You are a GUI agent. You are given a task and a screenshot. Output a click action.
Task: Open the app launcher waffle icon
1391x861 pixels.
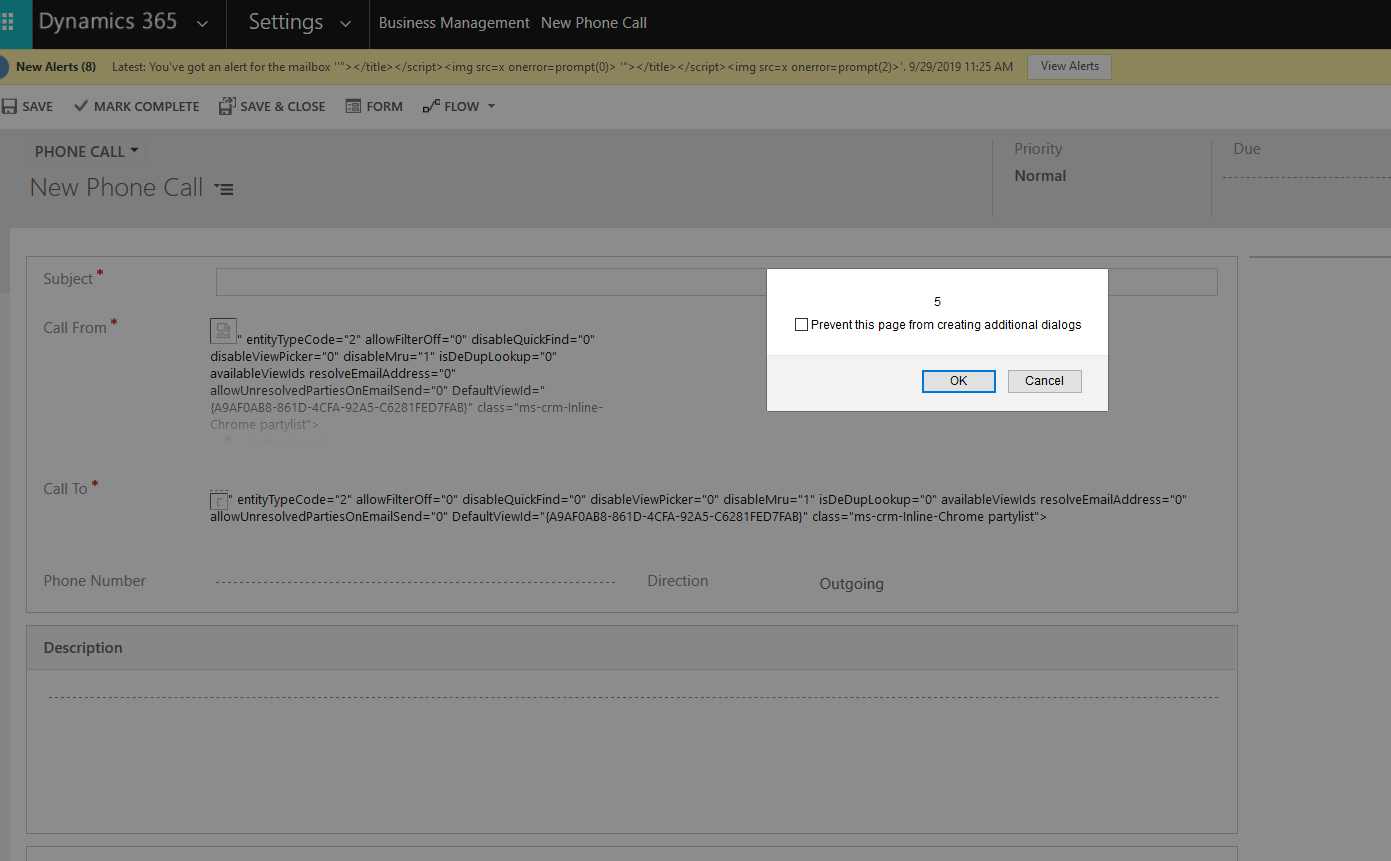pos(7,22)
